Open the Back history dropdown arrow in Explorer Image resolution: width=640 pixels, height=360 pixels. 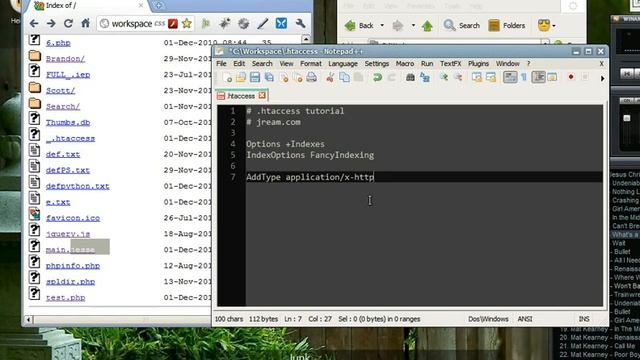tap(382, 25)
